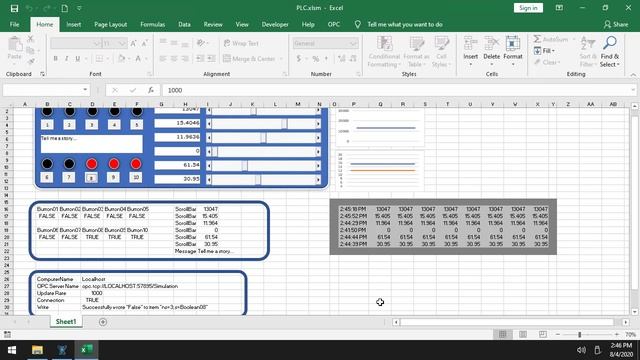Image resolution: width=640 pixels, height=360 pixels.
Task: Toggle the black indicator button above label 7
Action: pyautogui.click(x=69, y=164)
